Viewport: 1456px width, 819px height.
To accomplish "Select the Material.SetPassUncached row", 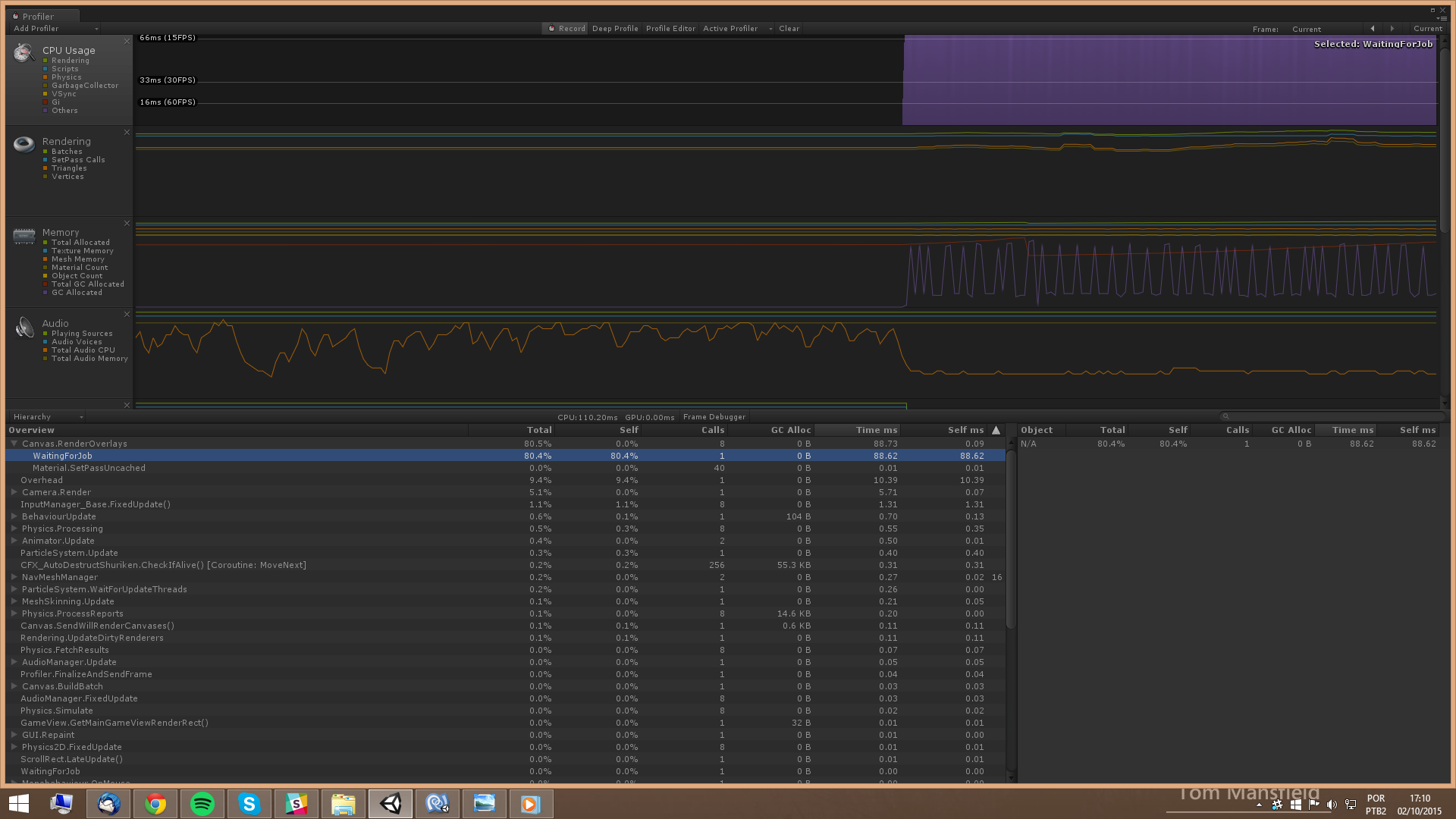I will coord(506,468).
